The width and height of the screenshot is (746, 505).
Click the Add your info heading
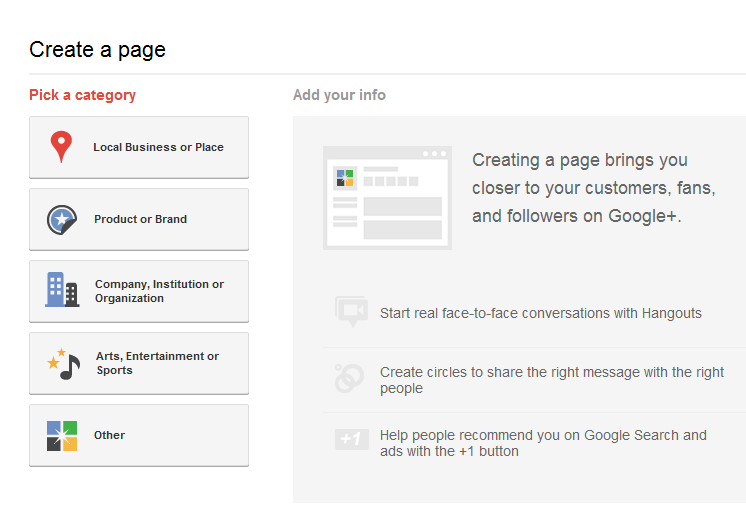tap(339, 95)
